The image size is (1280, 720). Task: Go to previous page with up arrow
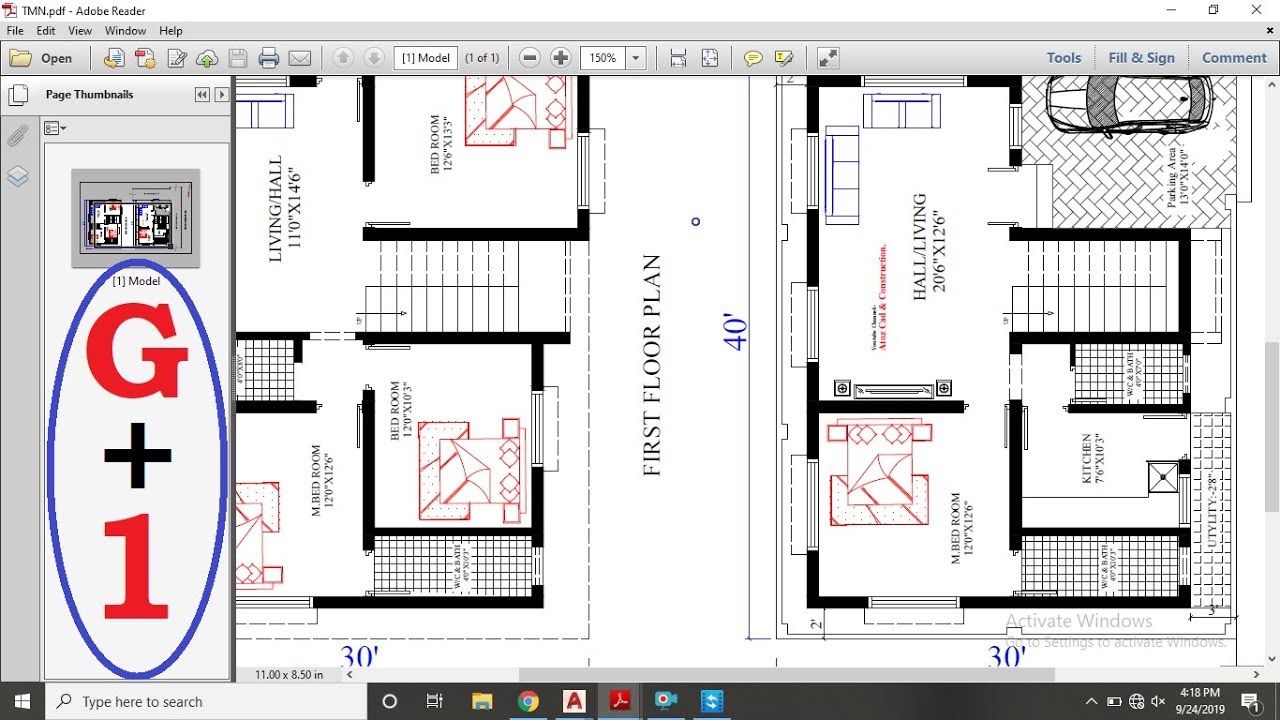(343, 58)
